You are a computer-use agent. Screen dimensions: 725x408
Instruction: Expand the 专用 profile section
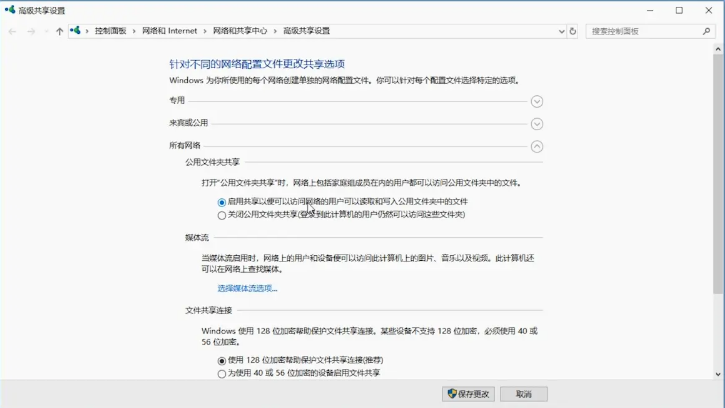click(x=537, y=101)
